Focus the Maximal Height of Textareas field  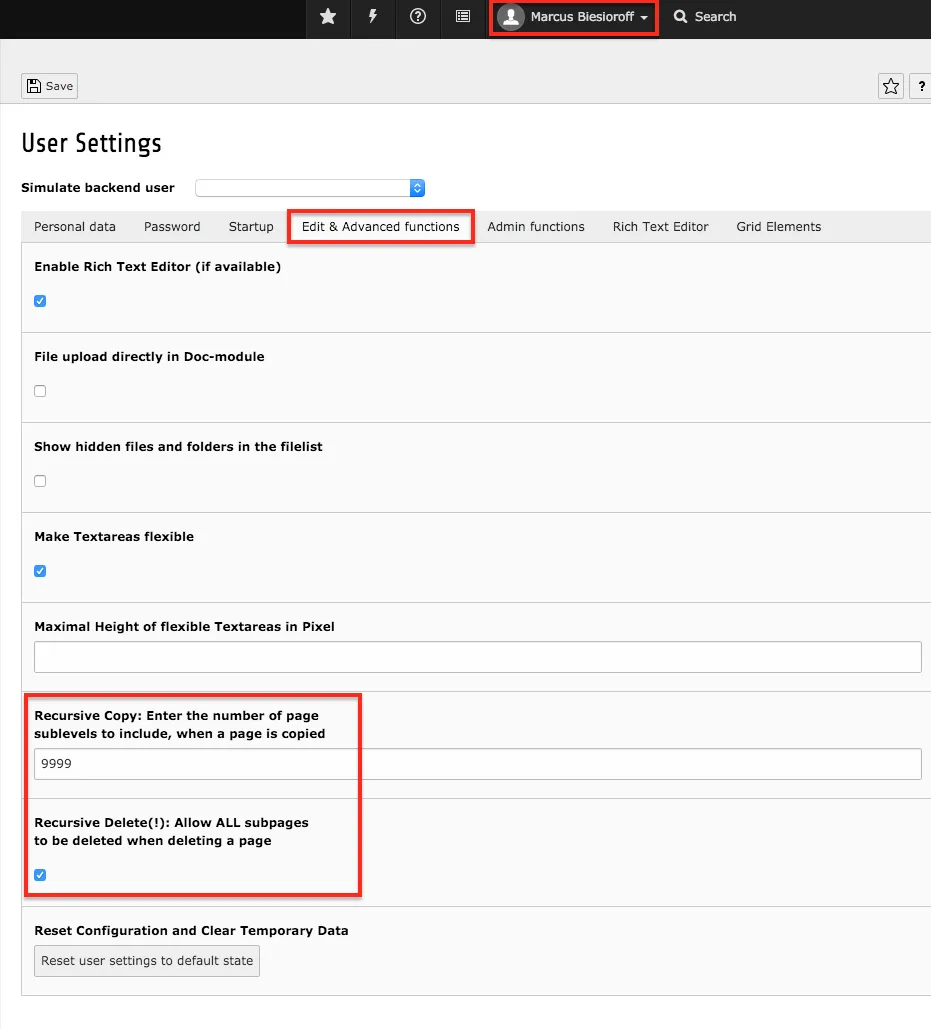[477, 657]
